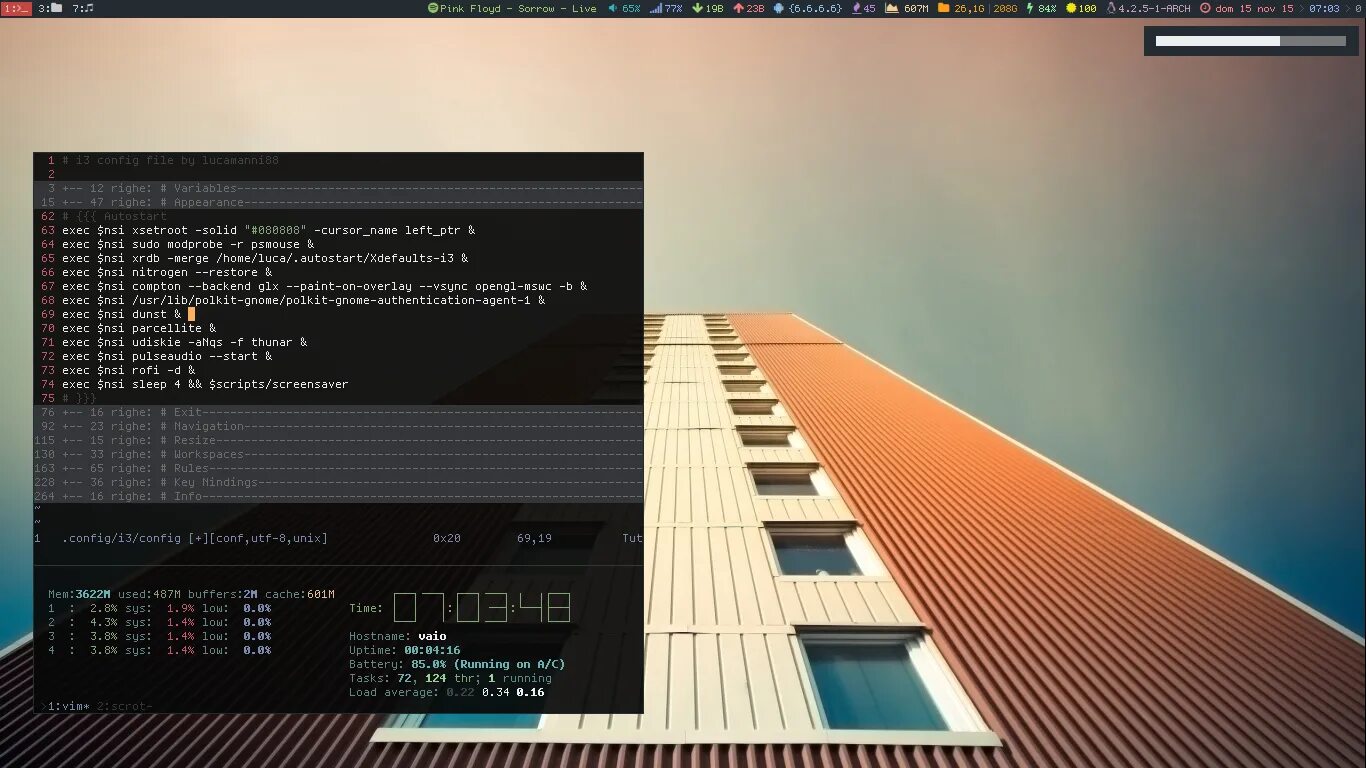
Task: Click the Linux kernel version icon
Action: click(1111, 8)
